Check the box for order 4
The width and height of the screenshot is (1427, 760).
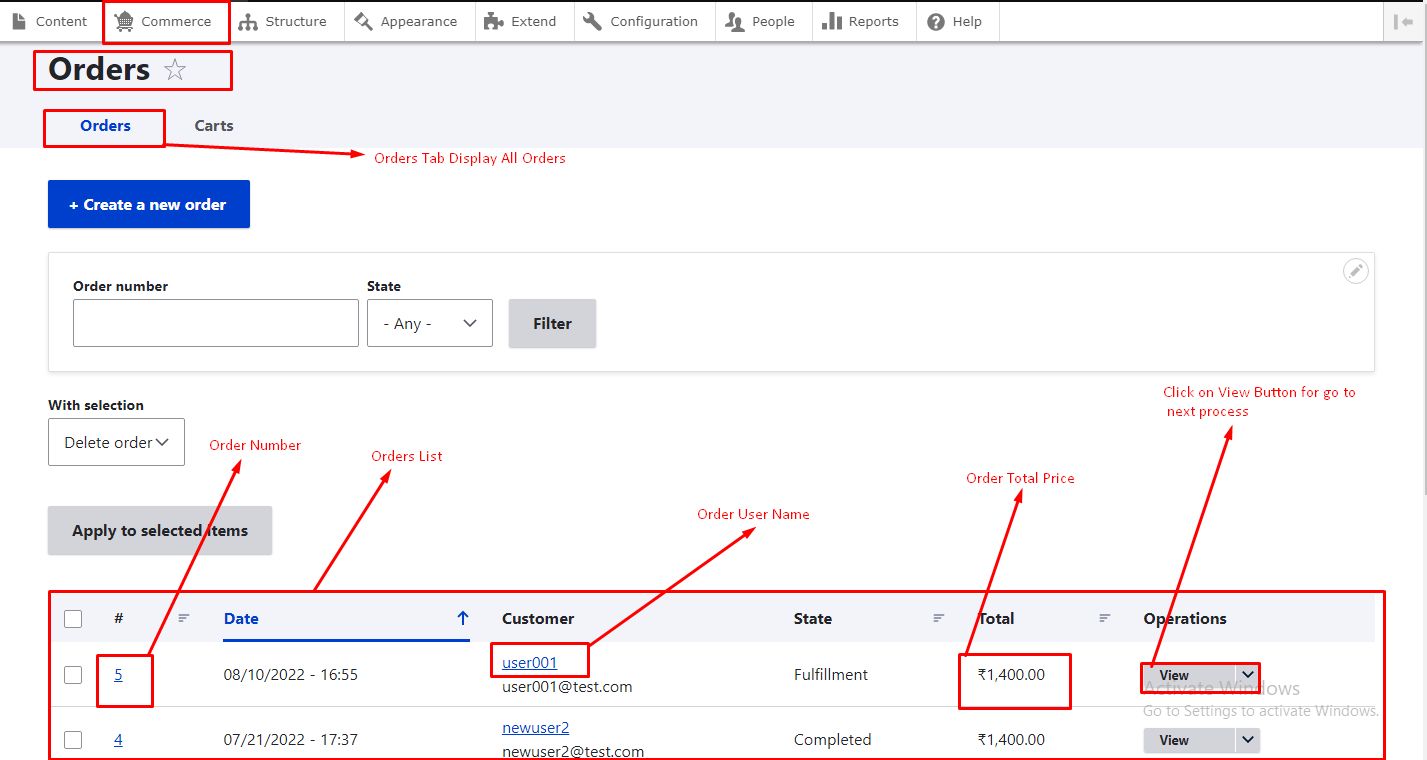(73, 740)
